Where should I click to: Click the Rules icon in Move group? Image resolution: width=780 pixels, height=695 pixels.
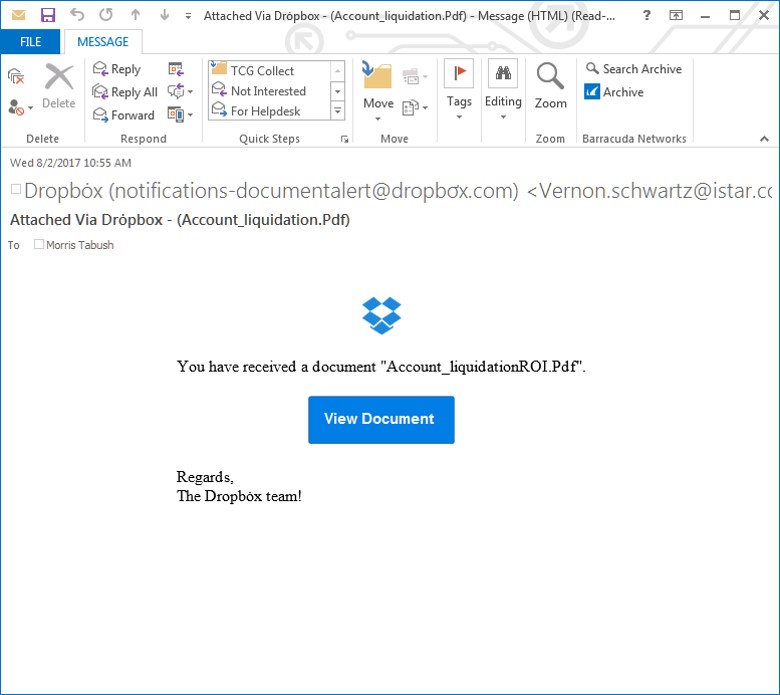pos(415,76)
